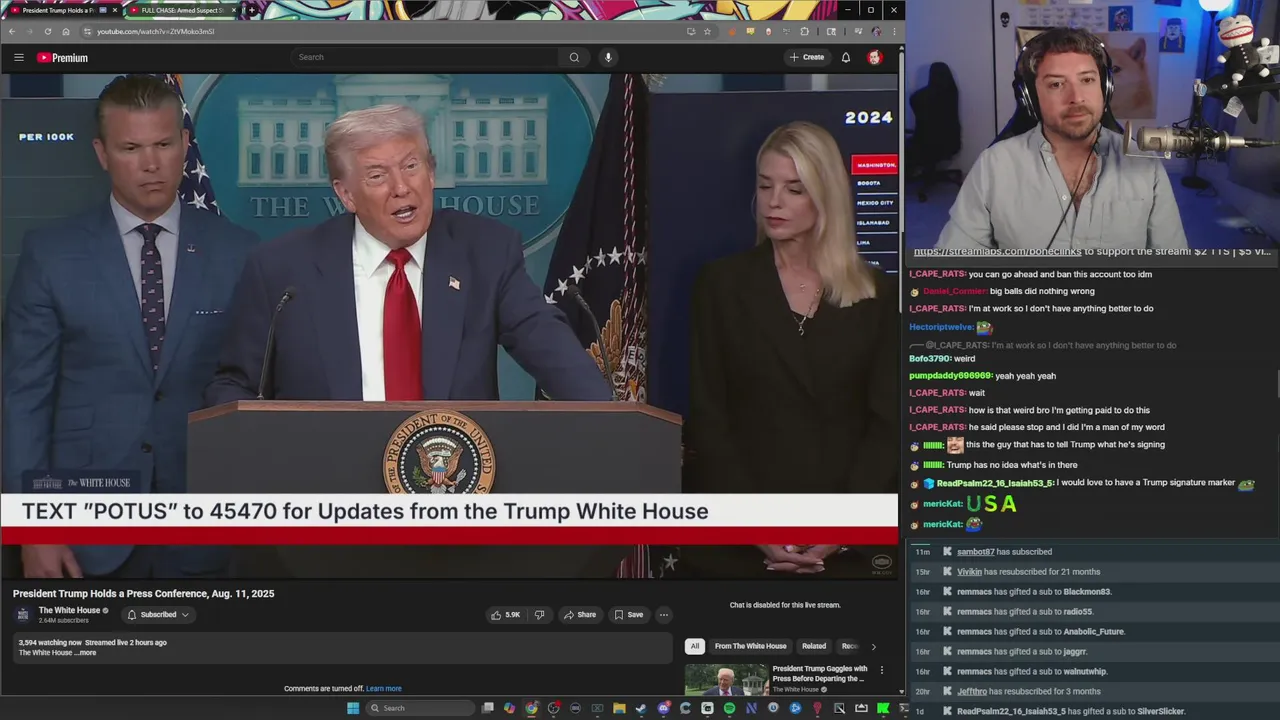Reload the browser page
The height and width of the screenshot is (720, 1280).
click(x=48, y=31)
